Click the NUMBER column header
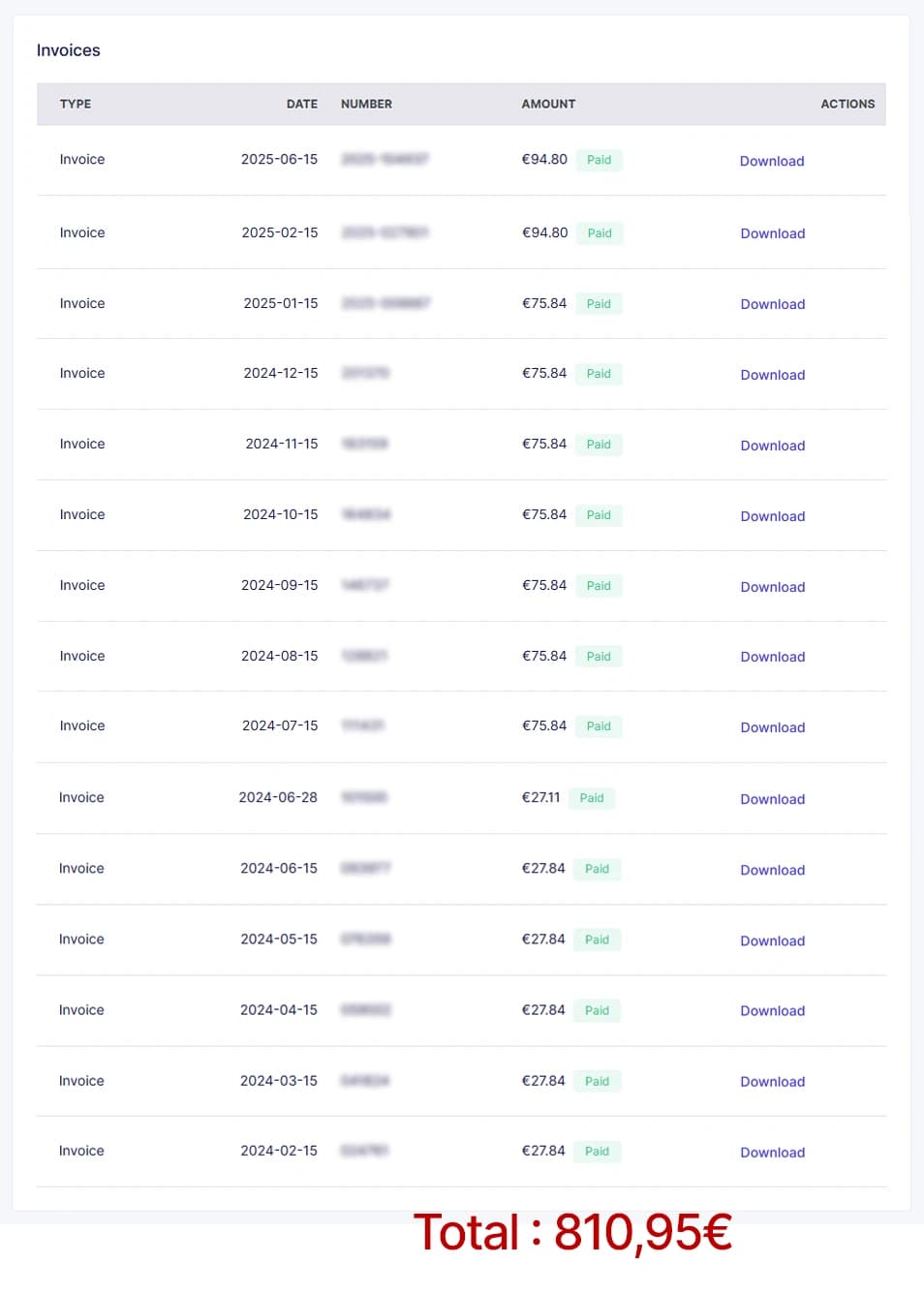Viewport: 924px width, 1295px height. (x=366, y=104)
